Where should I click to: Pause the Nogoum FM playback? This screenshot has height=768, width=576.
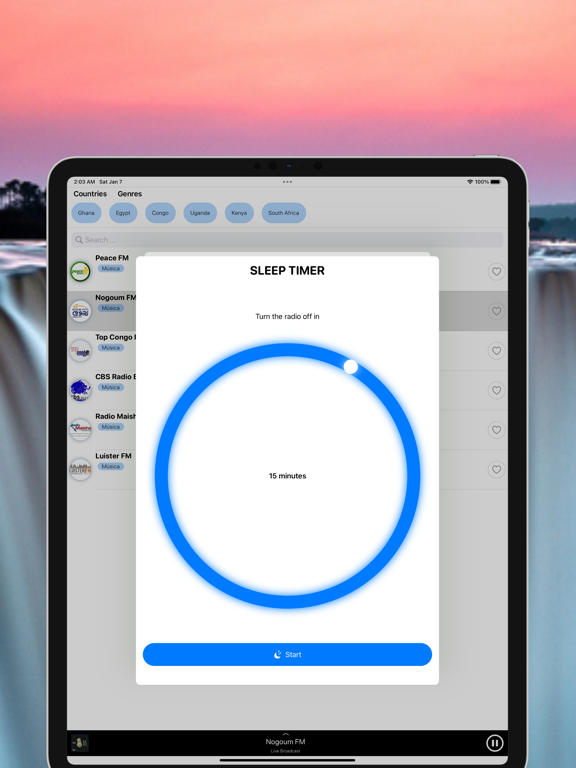(x=495, y=743)
